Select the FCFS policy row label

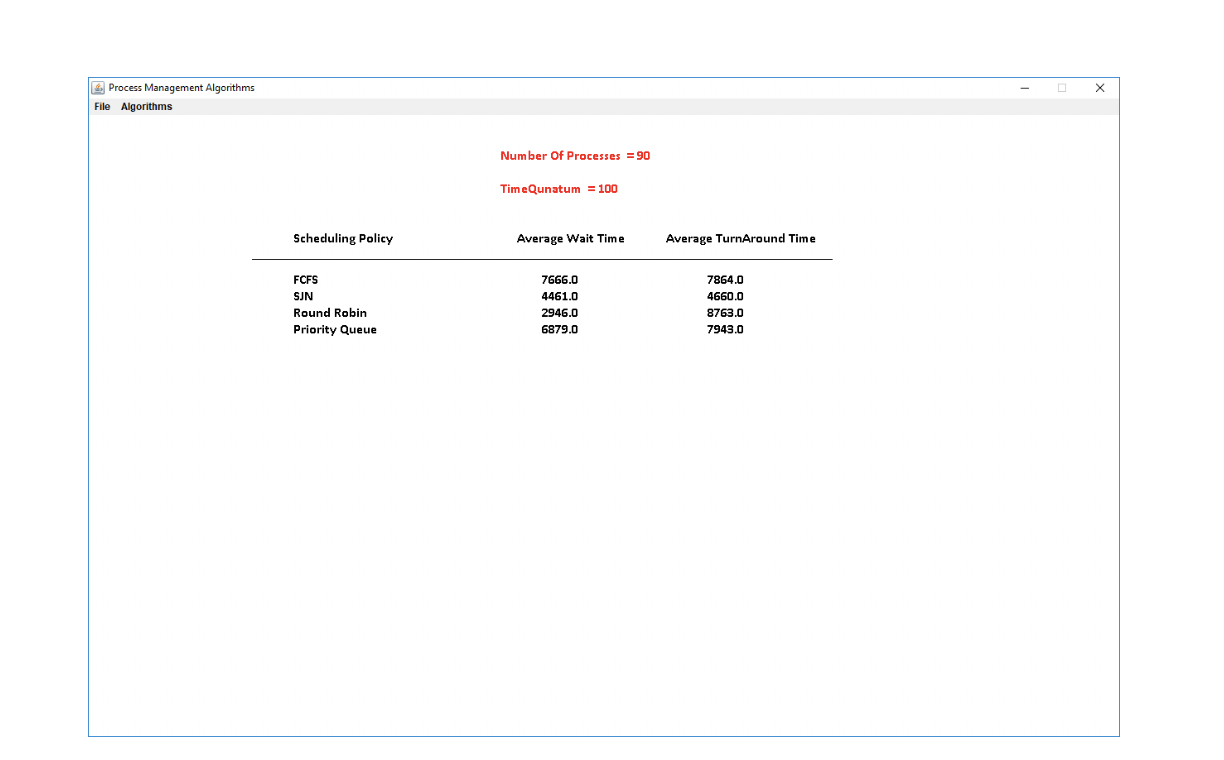click(305, 280)
